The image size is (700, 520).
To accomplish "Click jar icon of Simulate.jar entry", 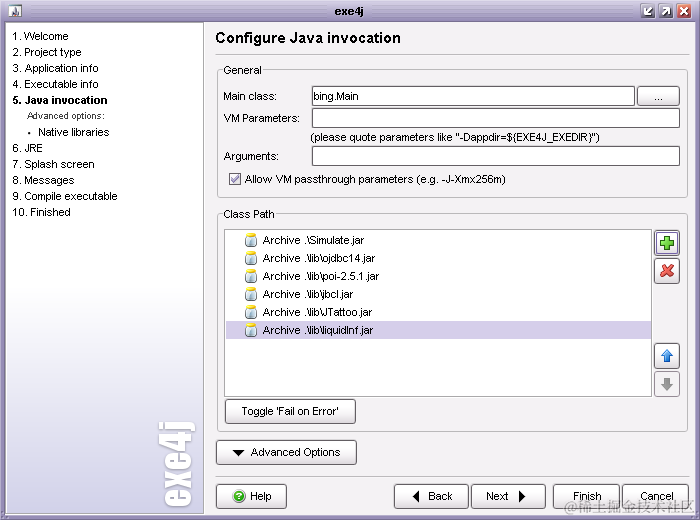I will point(251,240).
